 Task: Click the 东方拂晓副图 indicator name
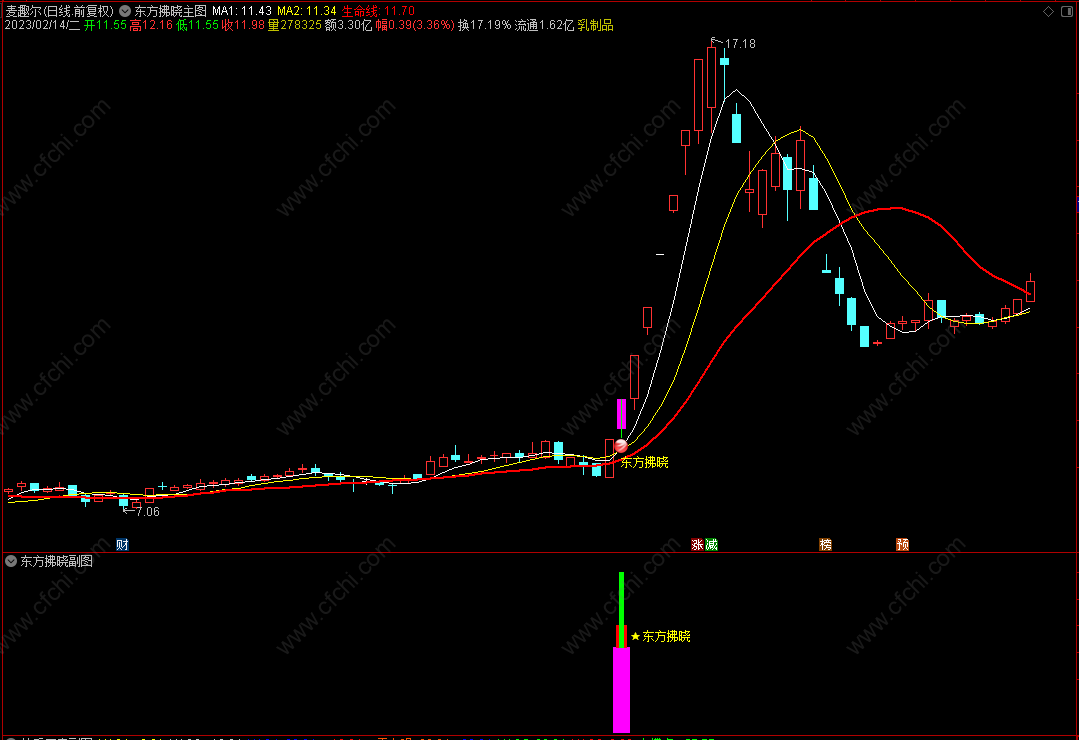click(56, 561)
